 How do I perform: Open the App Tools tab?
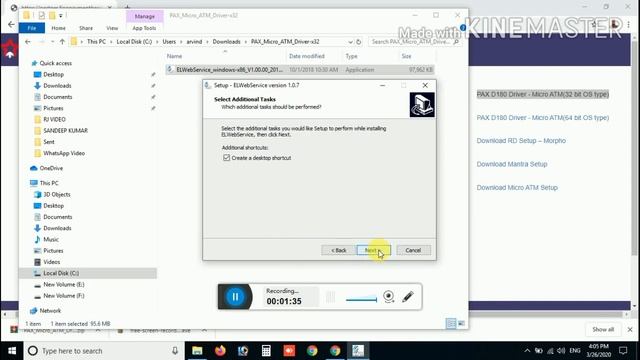(144, 28)
